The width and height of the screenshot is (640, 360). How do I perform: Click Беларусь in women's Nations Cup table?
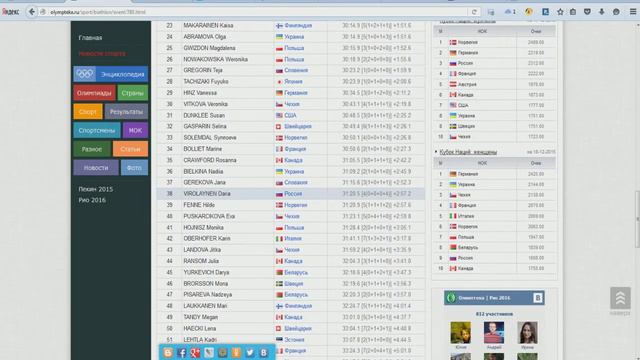pos(468,247)
